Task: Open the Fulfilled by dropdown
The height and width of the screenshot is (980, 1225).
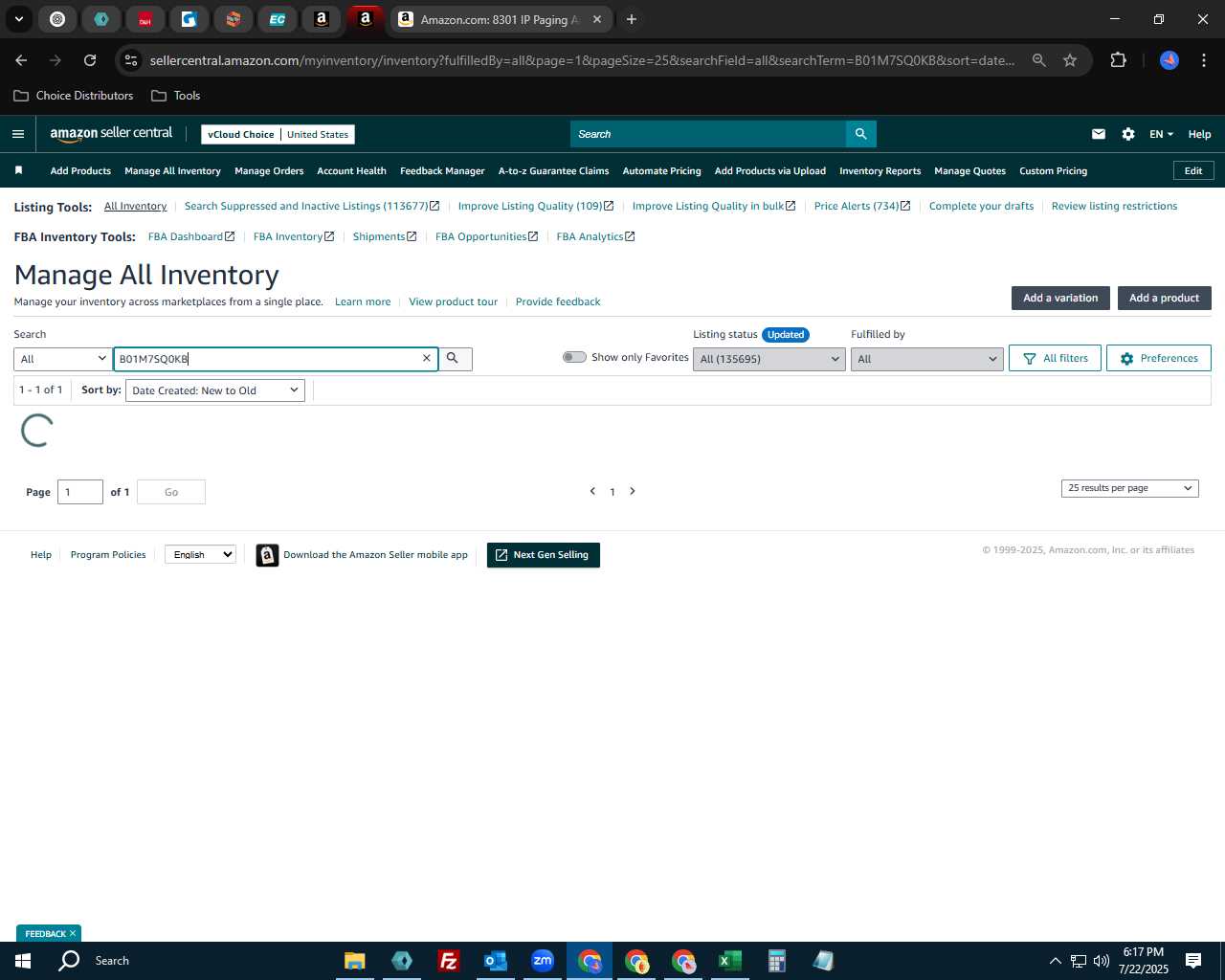Action: click(x=926, y=359)
